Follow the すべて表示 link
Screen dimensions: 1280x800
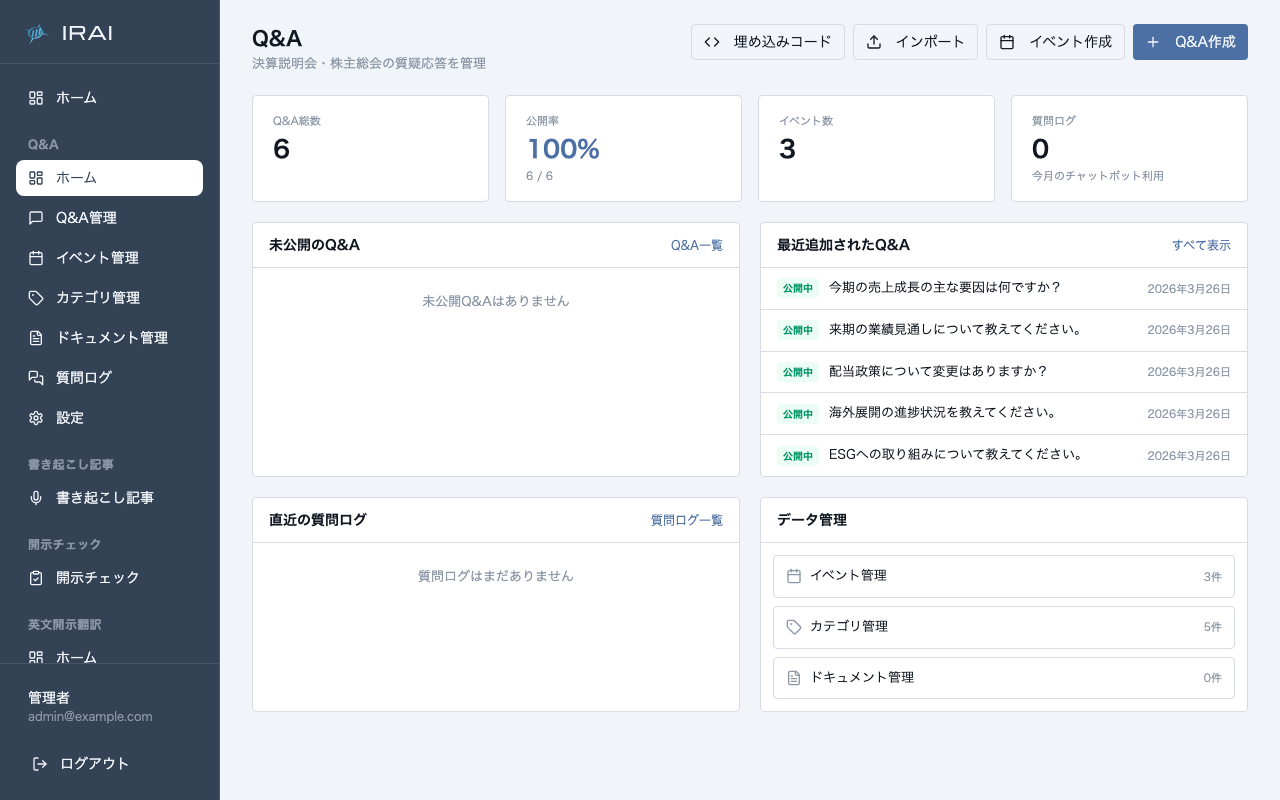click(x=1201, y=245)
